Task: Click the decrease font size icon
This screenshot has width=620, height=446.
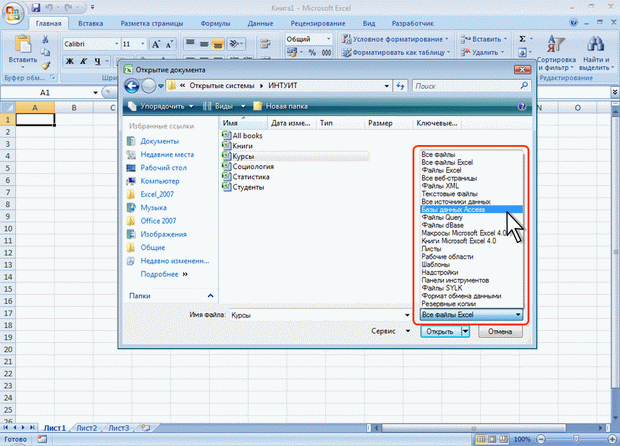Action: pos(169,44)
